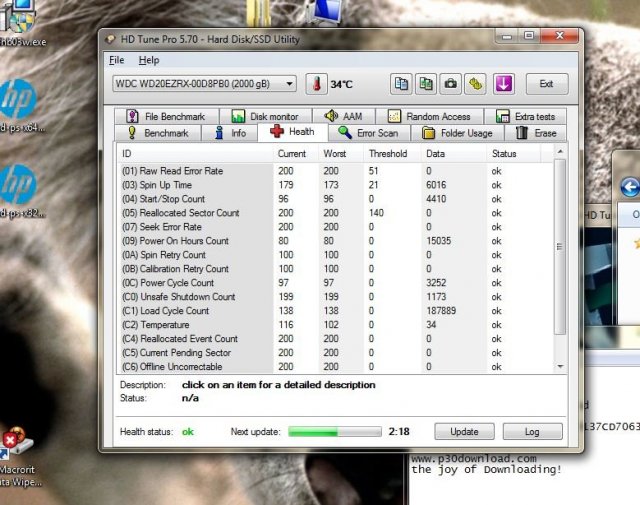This screenshot has width=640, height=505.
Task: Click the purple down arrow icon
Action: coord(503,84)
